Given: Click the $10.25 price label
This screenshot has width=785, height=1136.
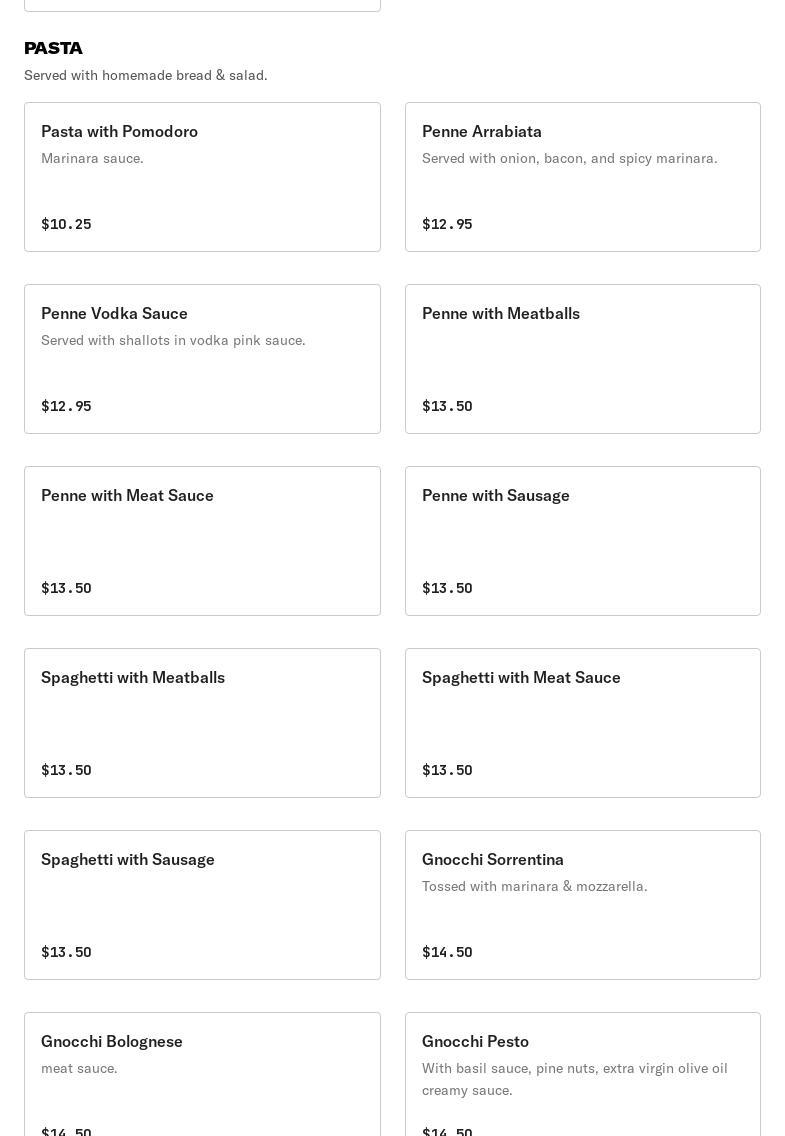Looking at the screenshot, I should [x=66, y=224].
